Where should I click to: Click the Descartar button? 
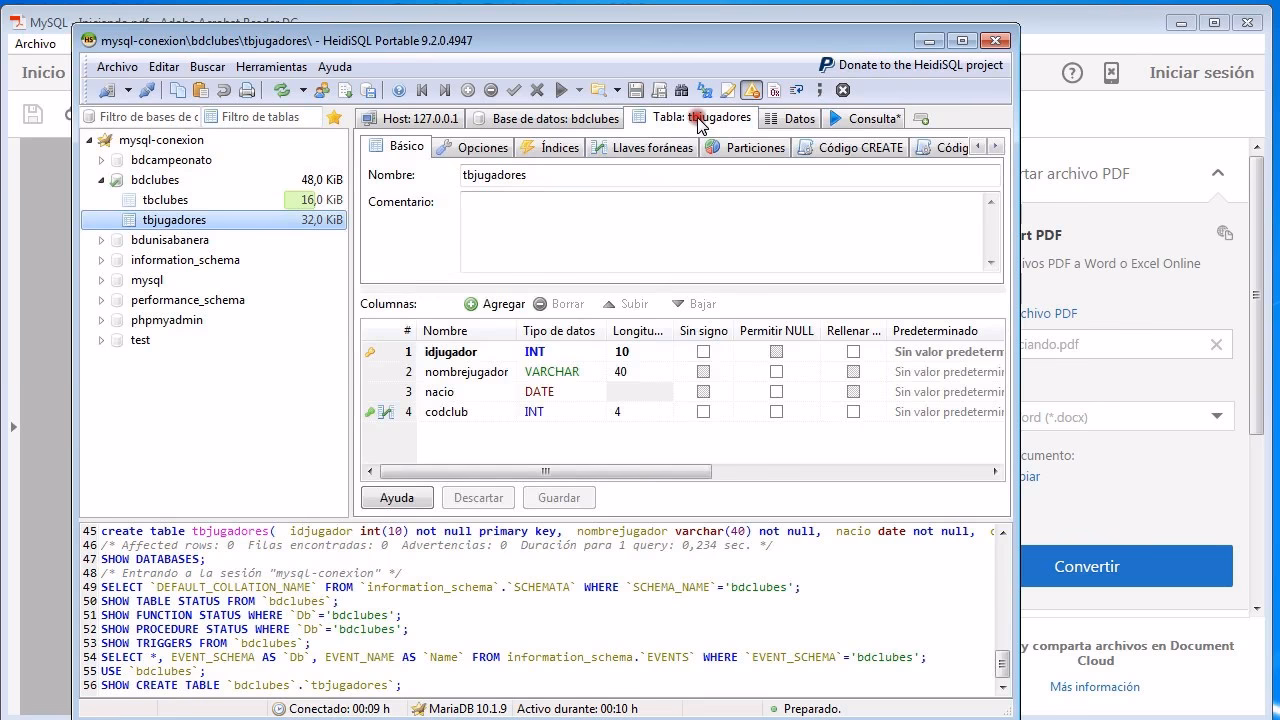point(478,497)
